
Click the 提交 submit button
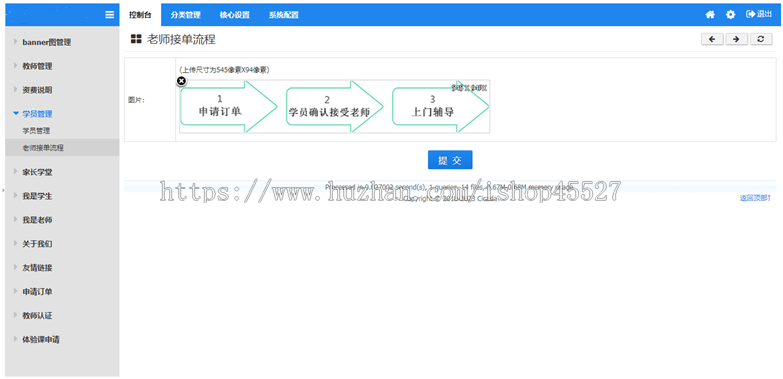click(x=450, y=160)
